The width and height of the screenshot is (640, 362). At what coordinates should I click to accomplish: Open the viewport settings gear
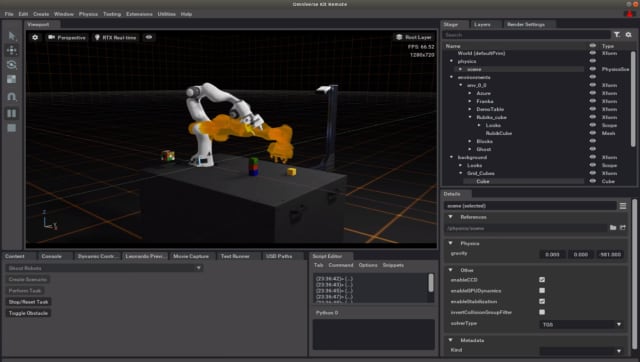35,37
